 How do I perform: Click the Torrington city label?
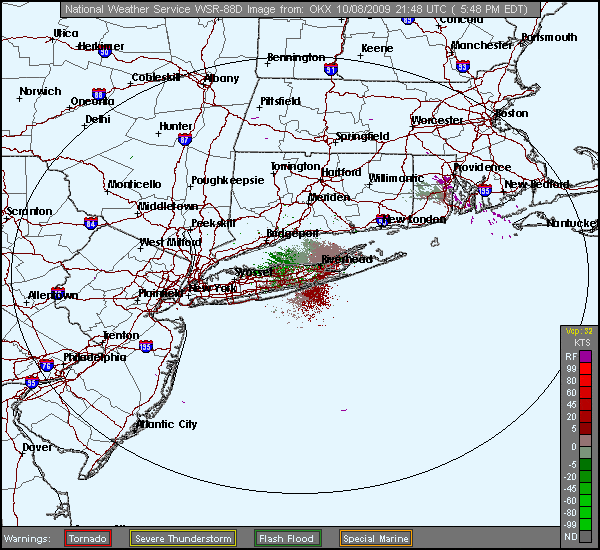(295, 166)
